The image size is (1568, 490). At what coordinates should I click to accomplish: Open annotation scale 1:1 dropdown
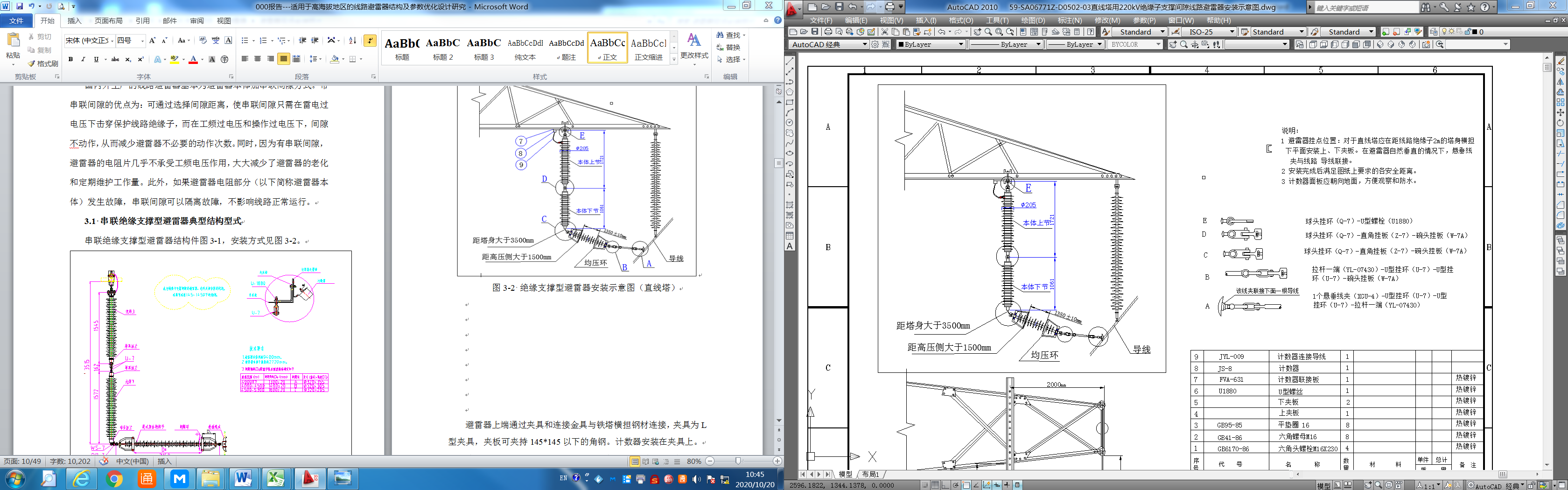[1428, 486]
